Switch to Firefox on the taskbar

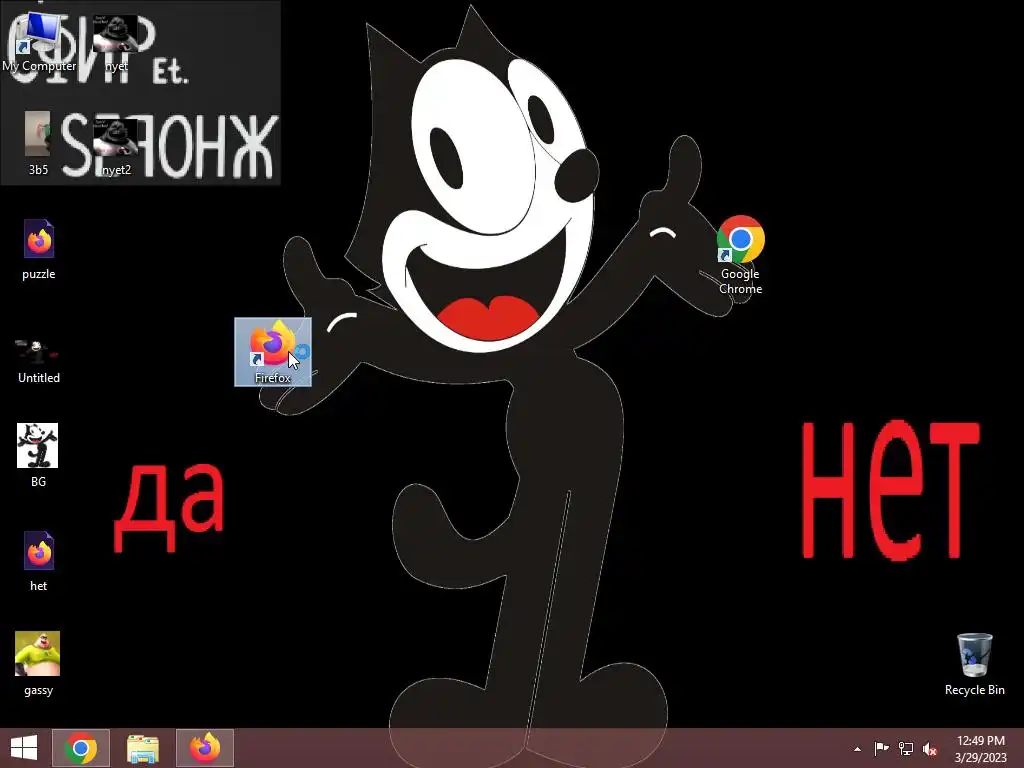click(x=204, y=748)
